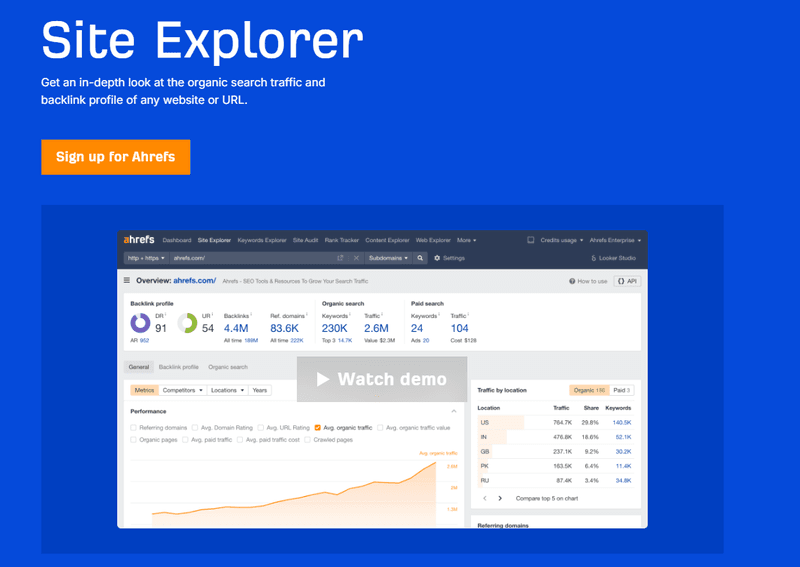Open the Dashboard nav item
The height and width of the screenshot is (567, 800).
(x=177, y=240)
